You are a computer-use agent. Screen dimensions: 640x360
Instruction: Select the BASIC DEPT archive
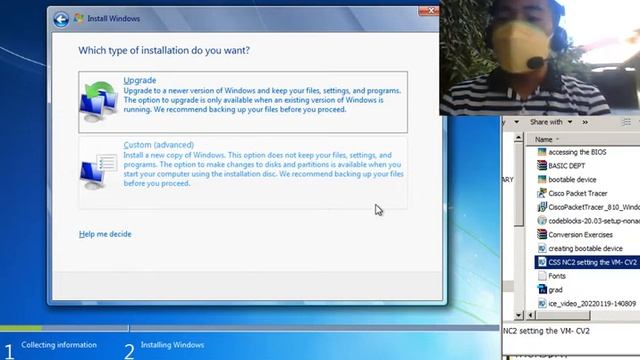[566, 166]
